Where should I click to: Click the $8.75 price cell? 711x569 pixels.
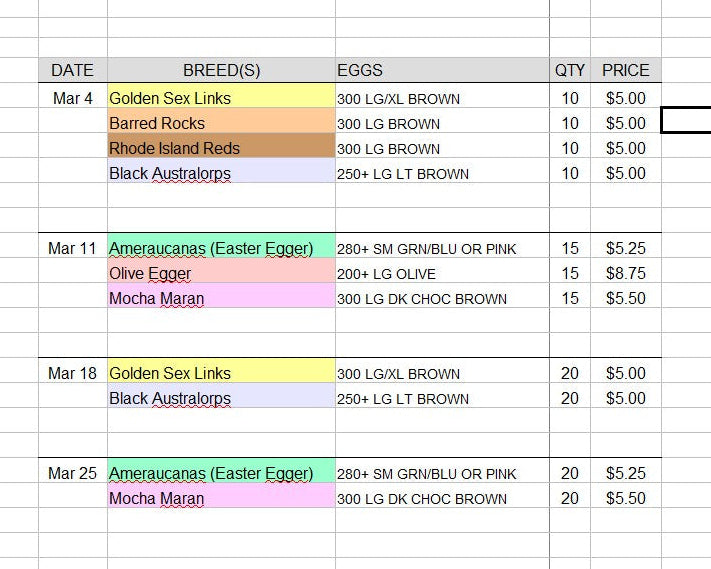625,273
